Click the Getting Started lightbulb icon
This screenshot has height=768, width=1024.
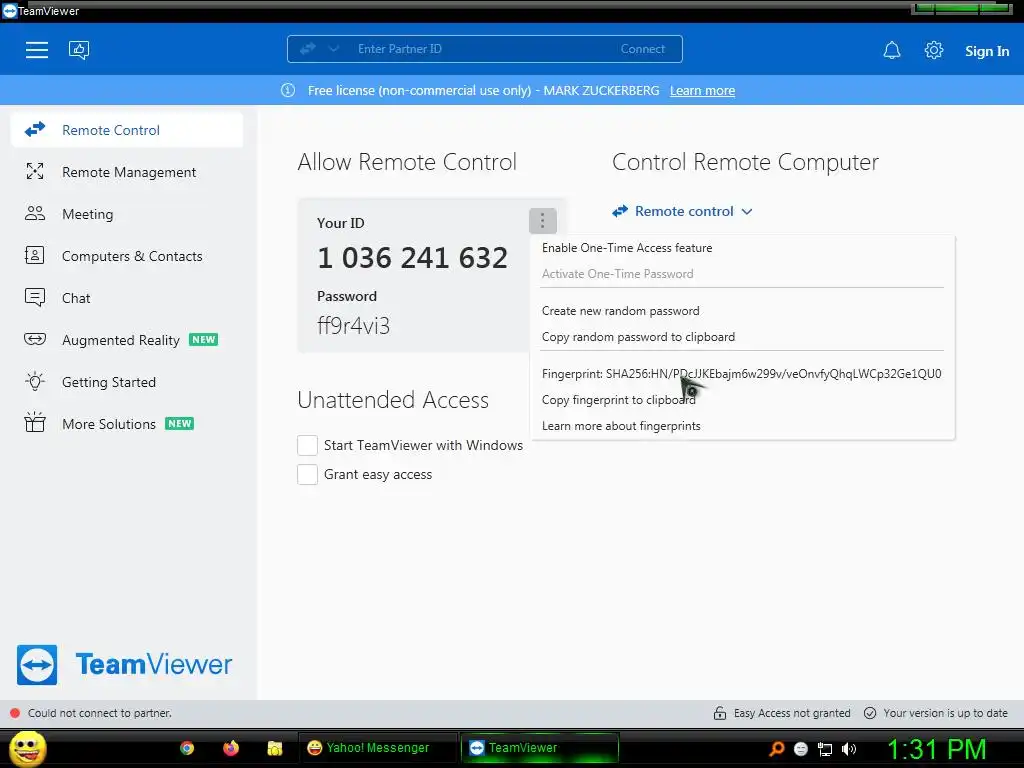point(35,381)
